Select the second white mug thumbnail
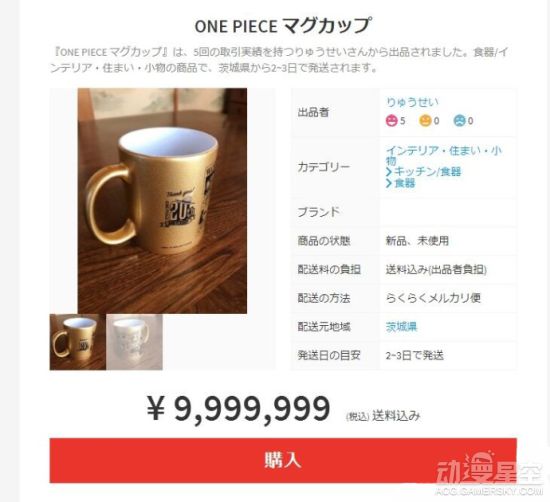The width and height of the screenshot is (550, 502). tap(134, 342)
